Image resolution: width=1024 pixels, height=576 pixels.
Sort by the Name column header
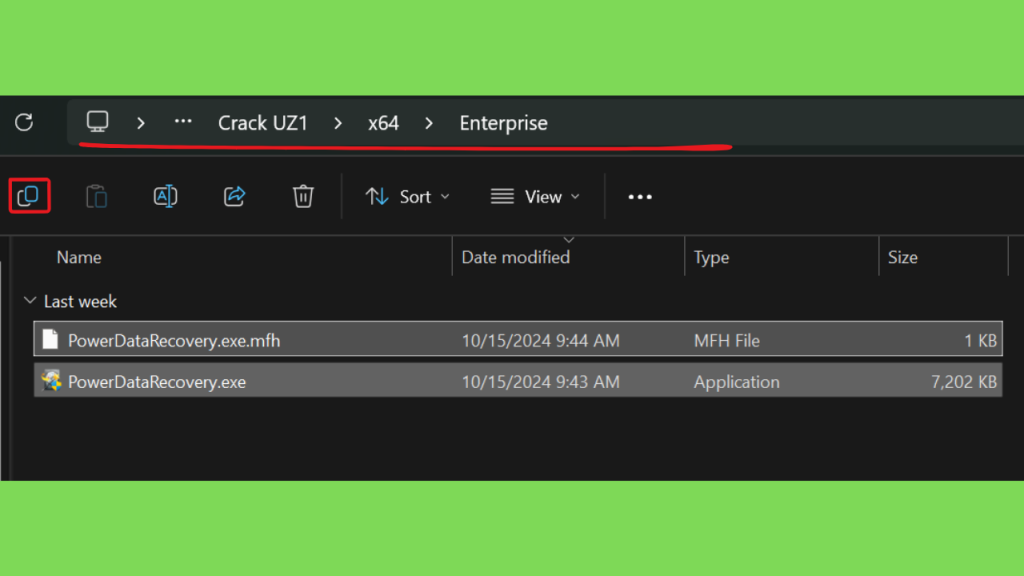click(79, 257)
